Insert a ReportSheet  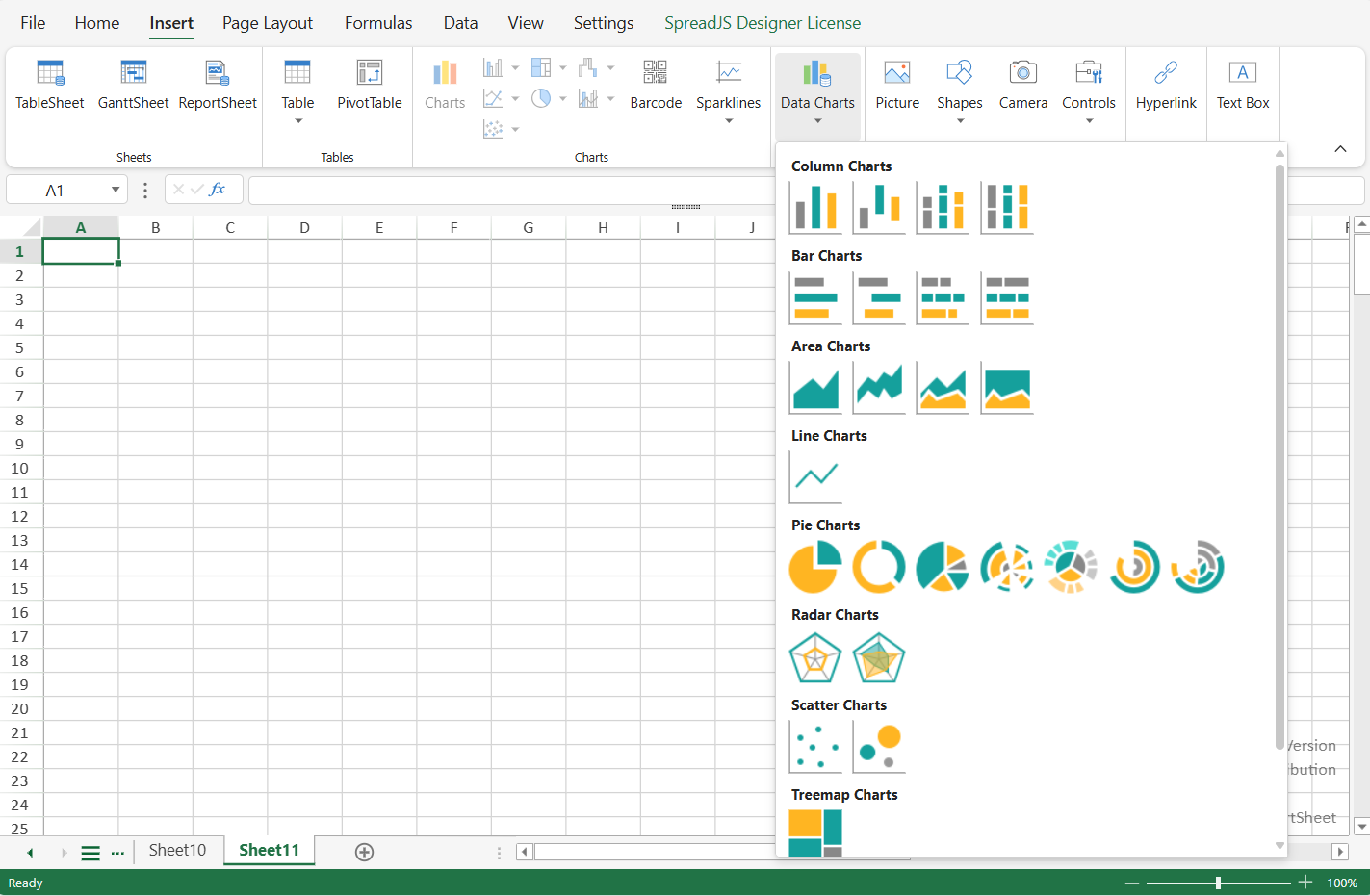click(x=218, y=85)
